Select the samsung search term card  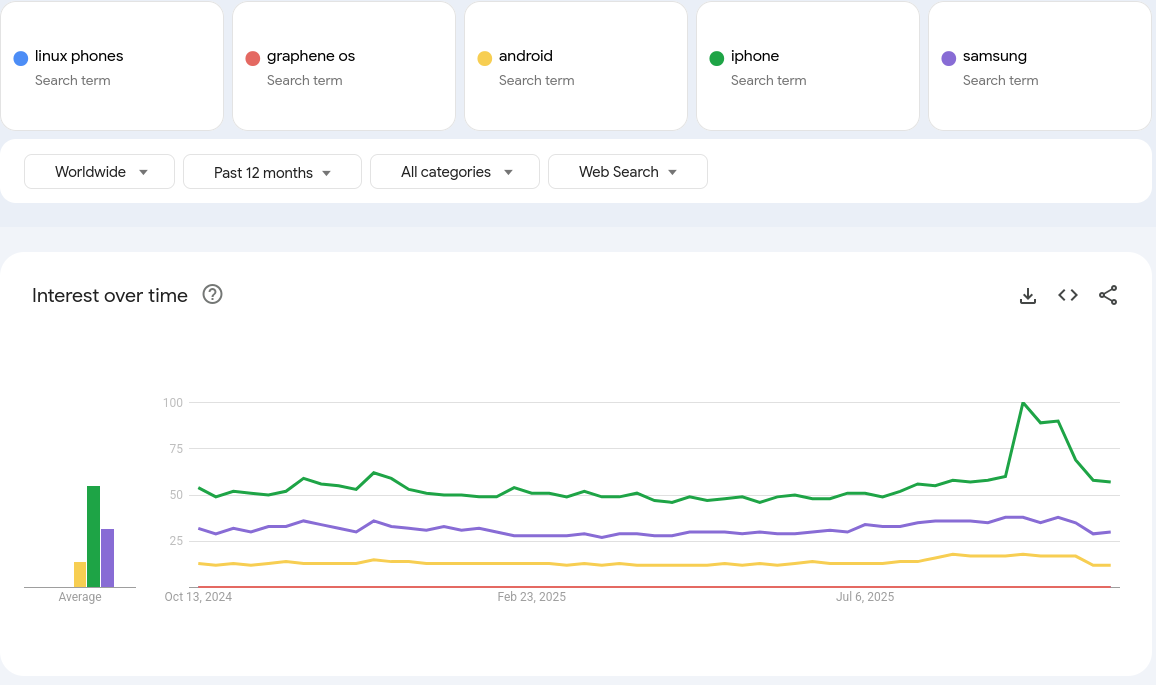click(1039, 66)
